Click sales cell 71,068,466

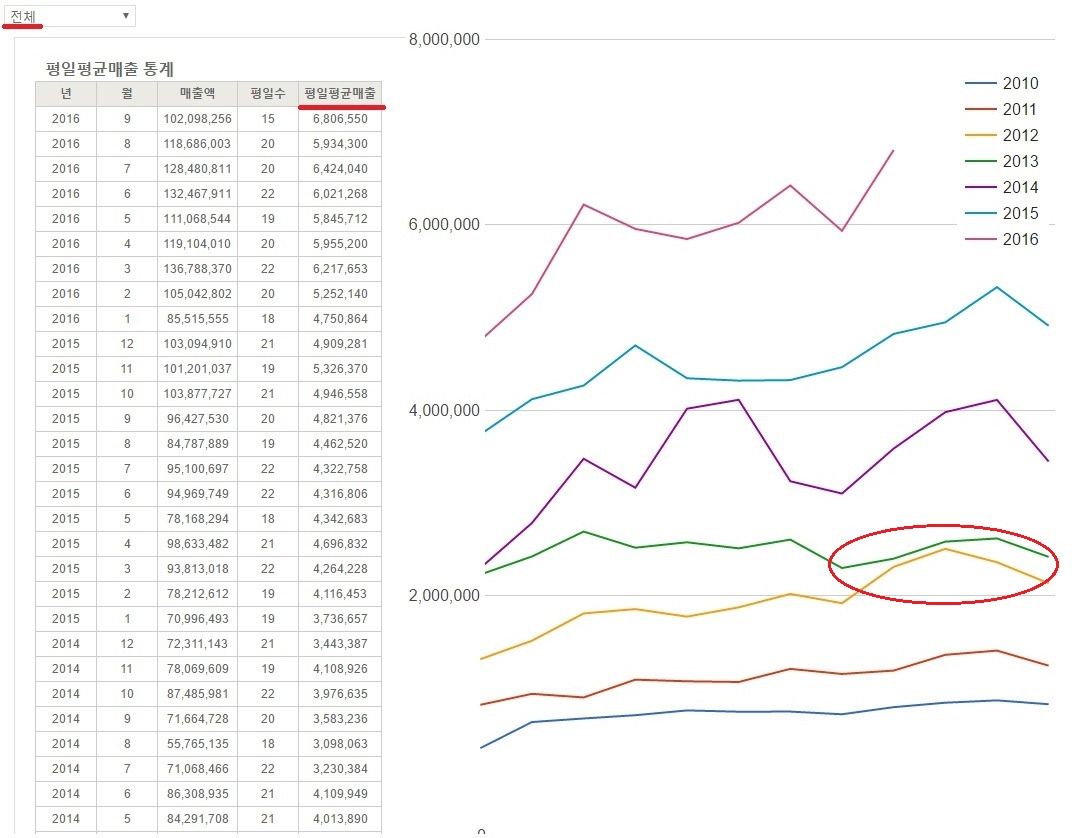198,769
